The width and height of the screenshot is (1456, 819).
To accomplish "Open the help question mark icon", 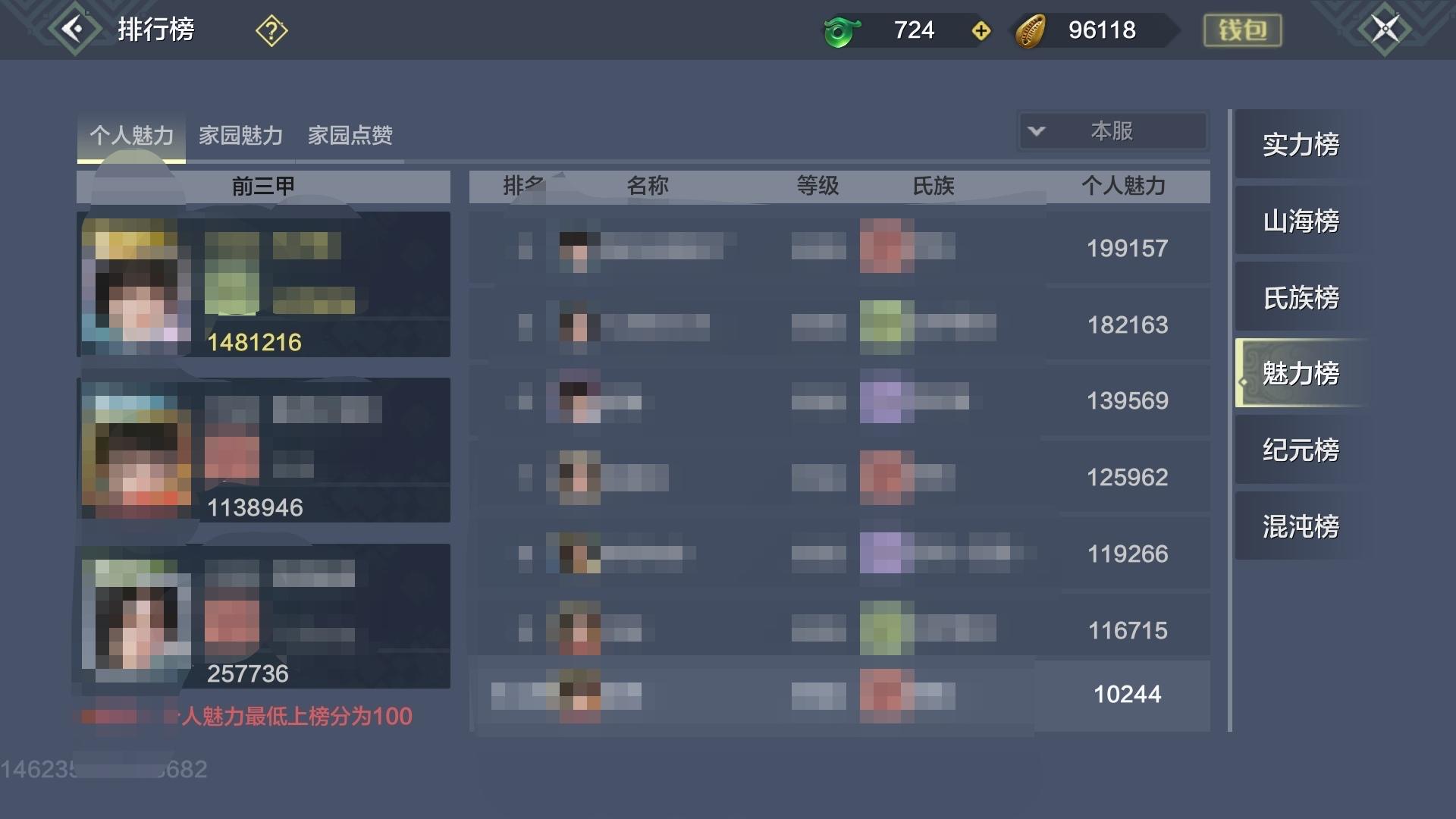I will 271,31.
